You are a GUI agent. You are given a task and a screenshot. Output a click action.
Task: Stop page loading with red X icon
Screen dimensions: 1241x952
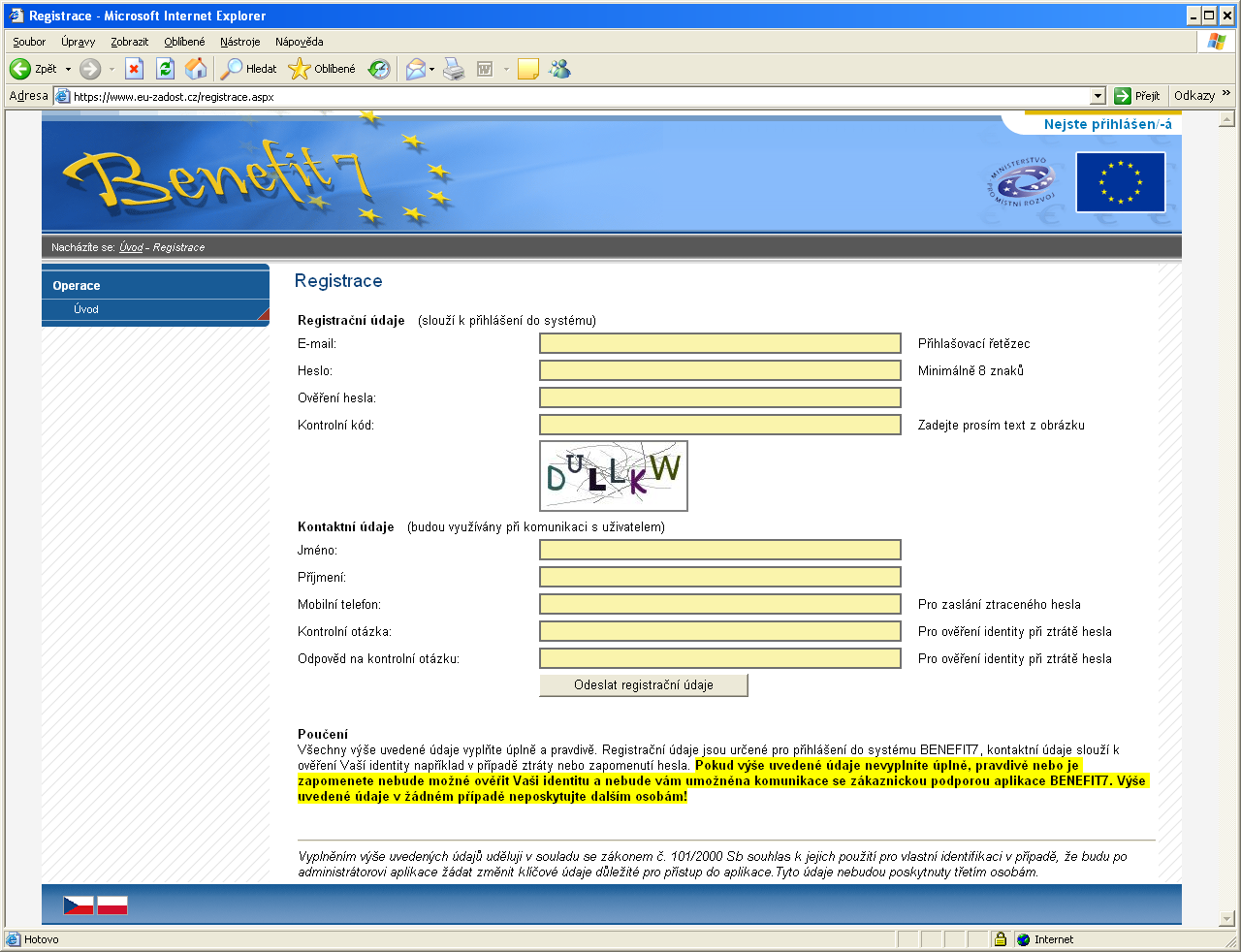(135, 69)
